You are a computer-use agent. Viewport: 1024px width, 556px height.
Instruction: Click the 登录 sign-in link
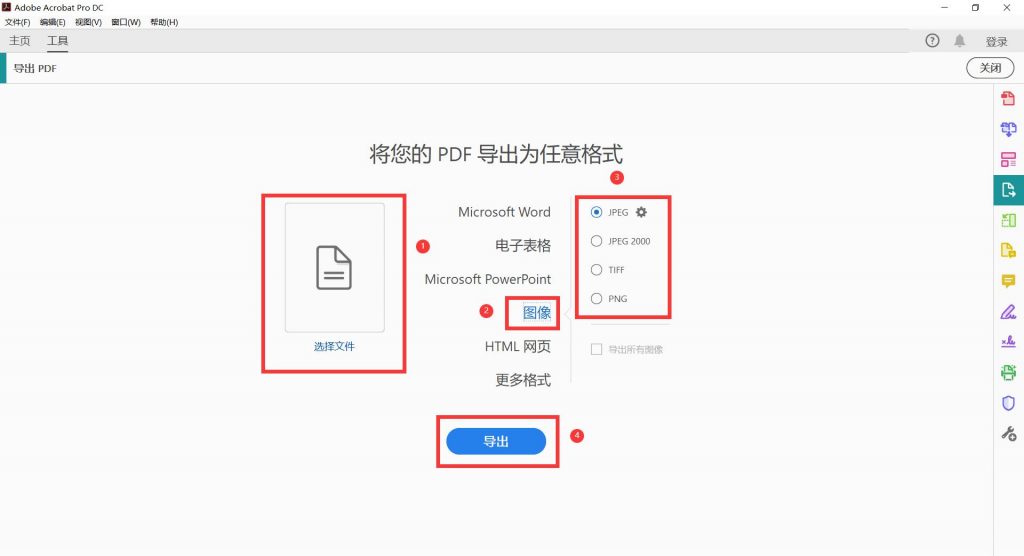point(997,41)
